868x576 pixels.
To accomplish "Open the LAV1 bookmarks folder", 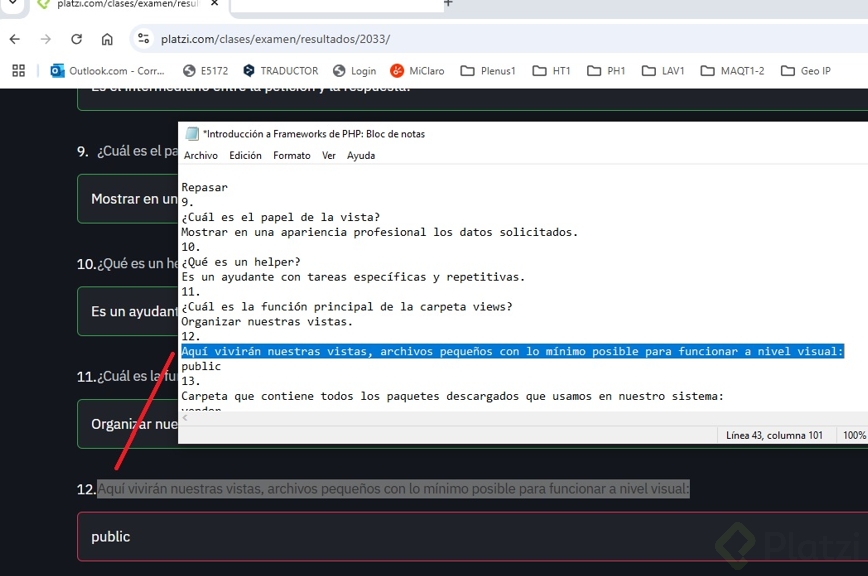I will pos(663,71).
